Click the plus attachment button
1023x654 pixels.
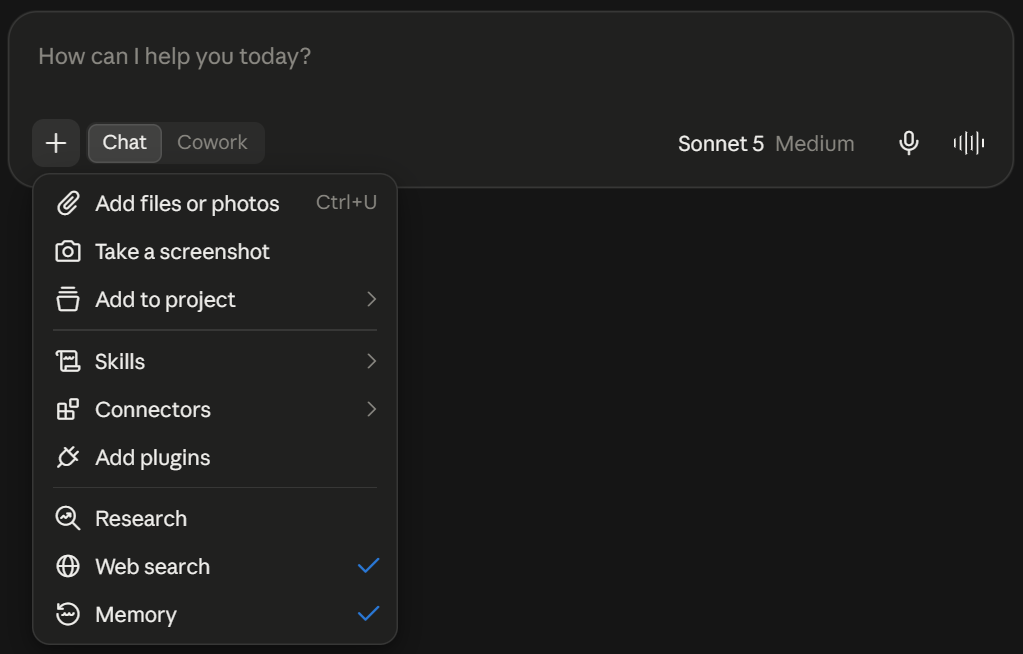pyautogui.click(x=56, y=143)
